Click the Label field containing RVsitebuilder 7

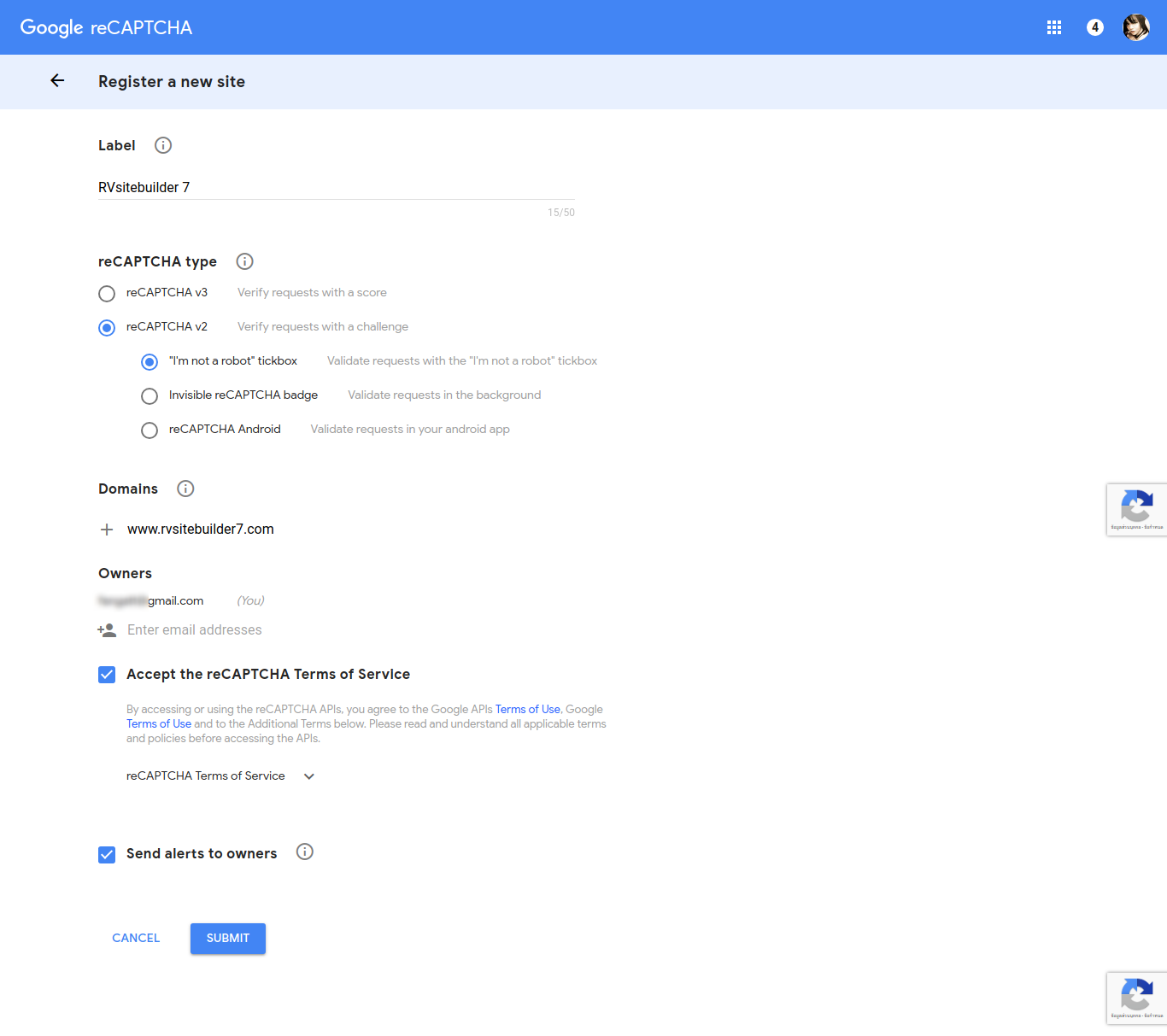click(x=337, y=187)
